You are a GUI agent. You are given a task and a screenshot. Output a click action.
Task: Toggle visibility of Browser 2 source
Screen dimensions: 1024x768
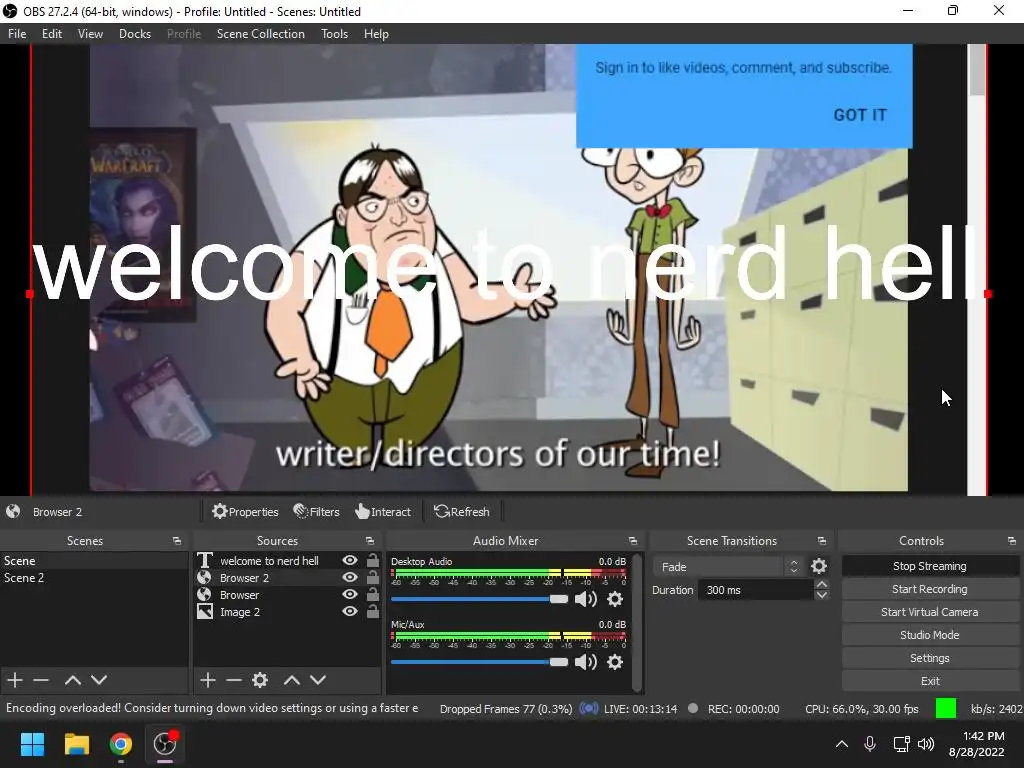coord(350,577)
